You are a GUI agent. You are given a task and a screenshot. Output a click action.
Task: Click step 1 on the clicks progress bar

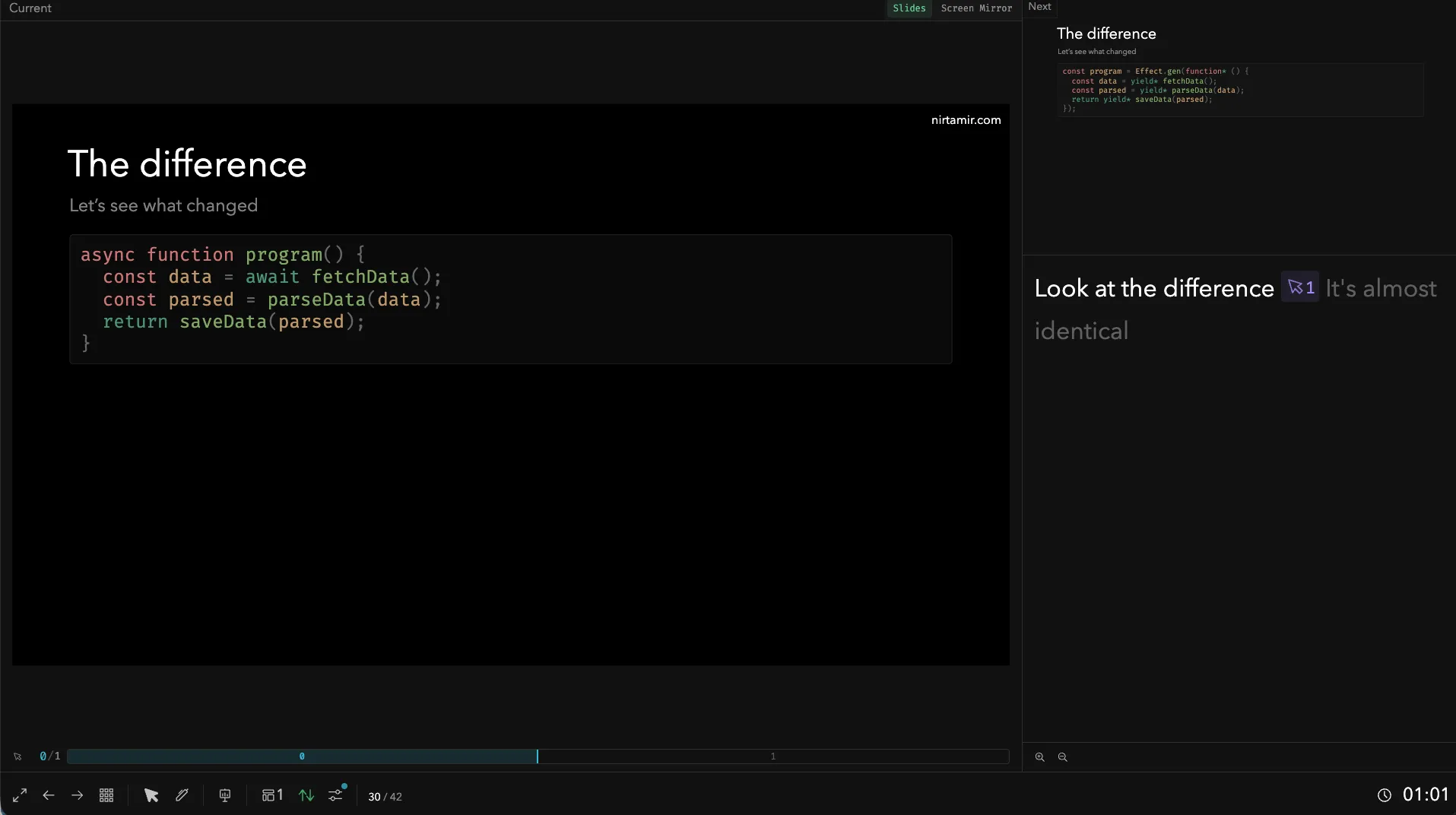pyautogui.click(x=773, y=756)
